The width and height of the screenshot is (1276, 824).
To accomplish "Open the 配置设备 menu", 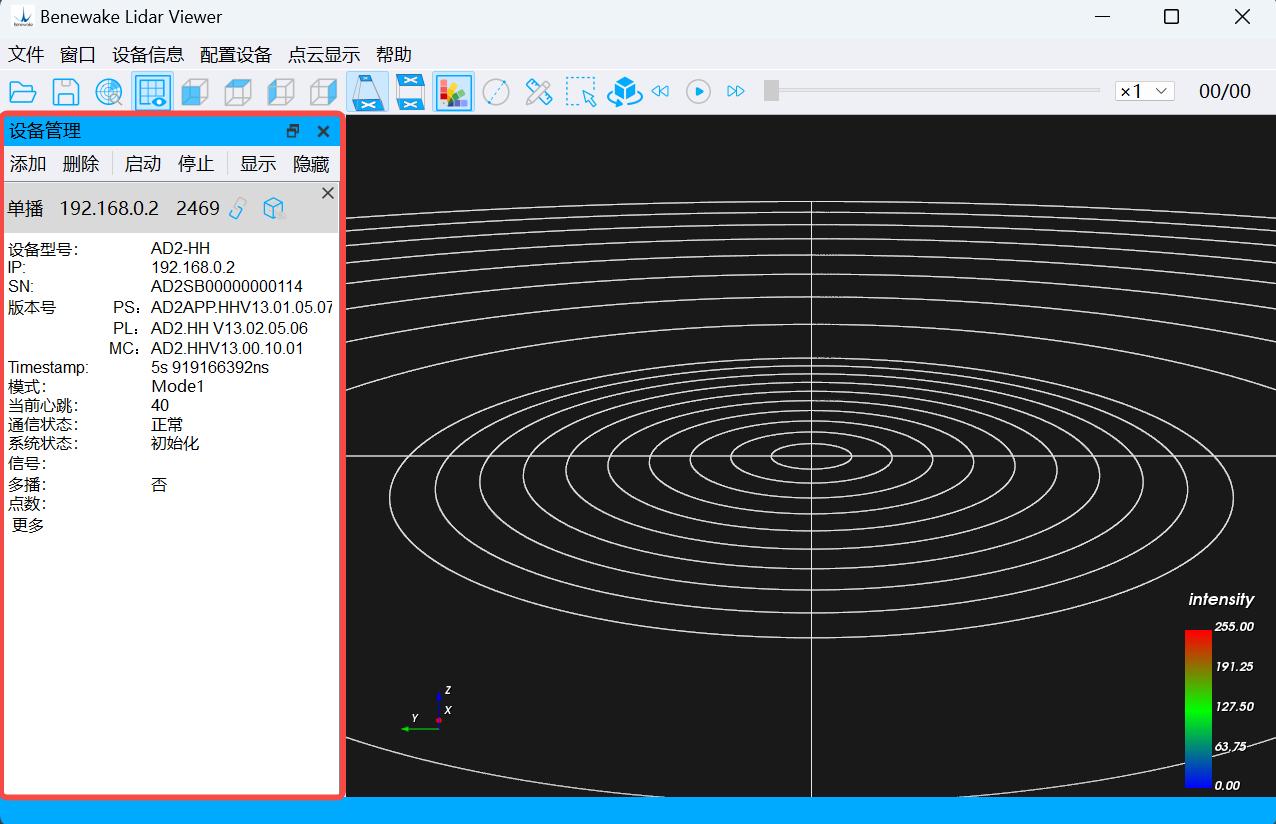I will click(236, 55).
